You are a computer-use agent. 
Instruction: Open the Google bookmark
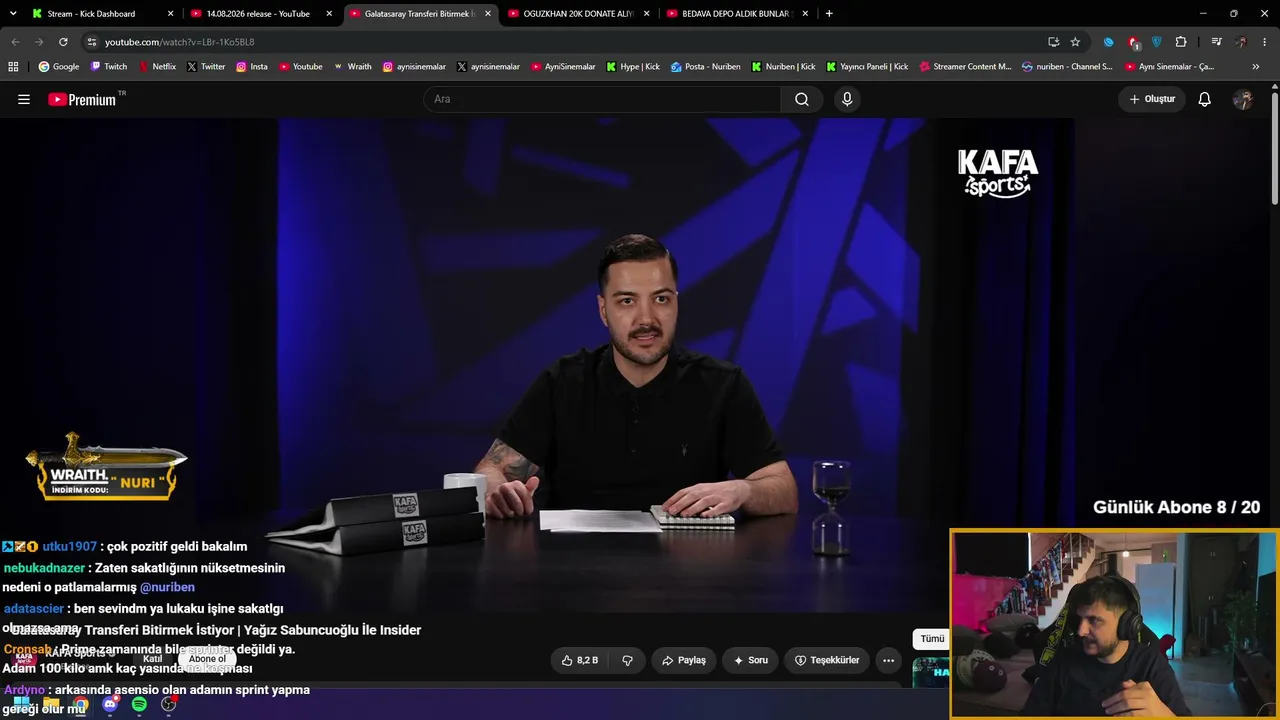(59, 67)
